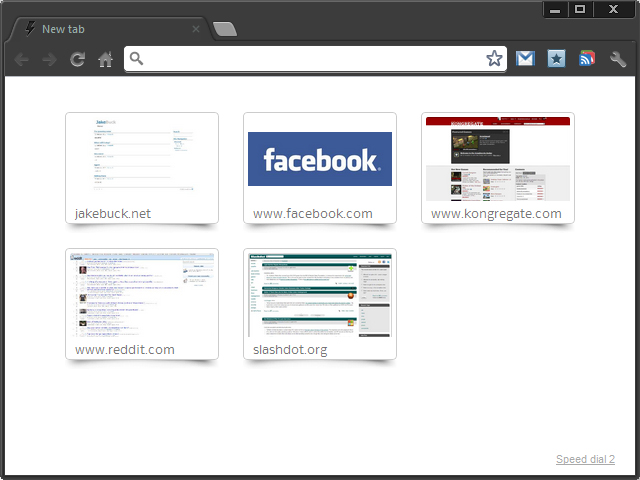Open the Kongregate page thumbnail

pos(498,159)
